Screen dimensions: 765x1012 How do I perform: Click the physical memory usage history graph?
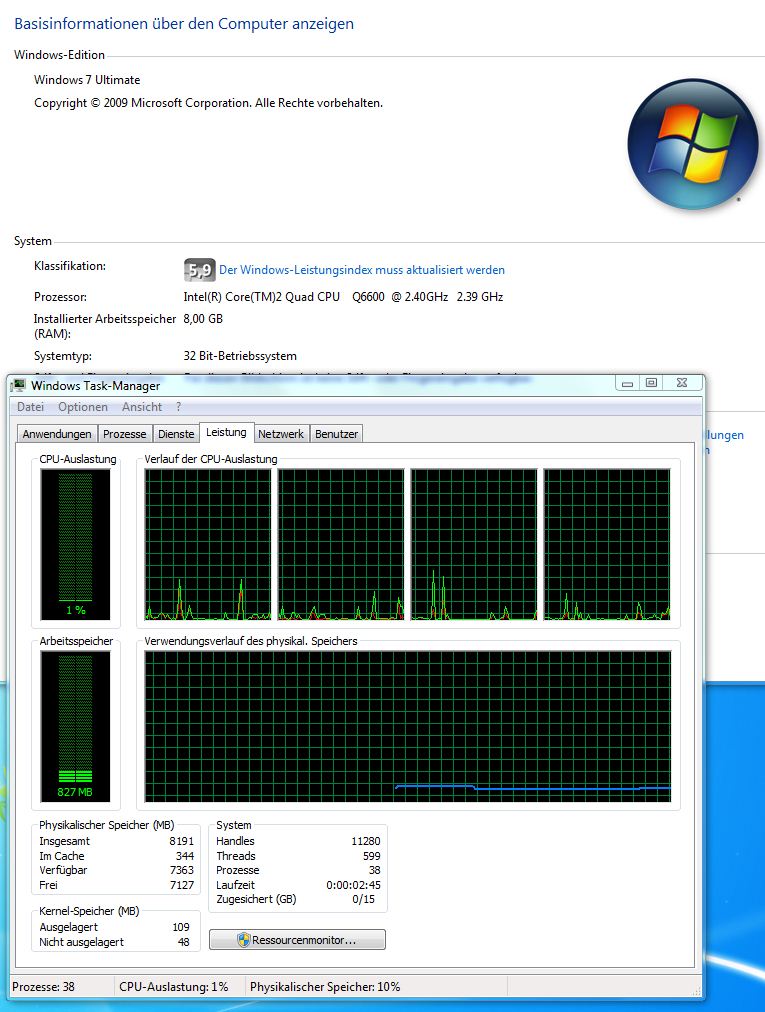coord(408,726)
